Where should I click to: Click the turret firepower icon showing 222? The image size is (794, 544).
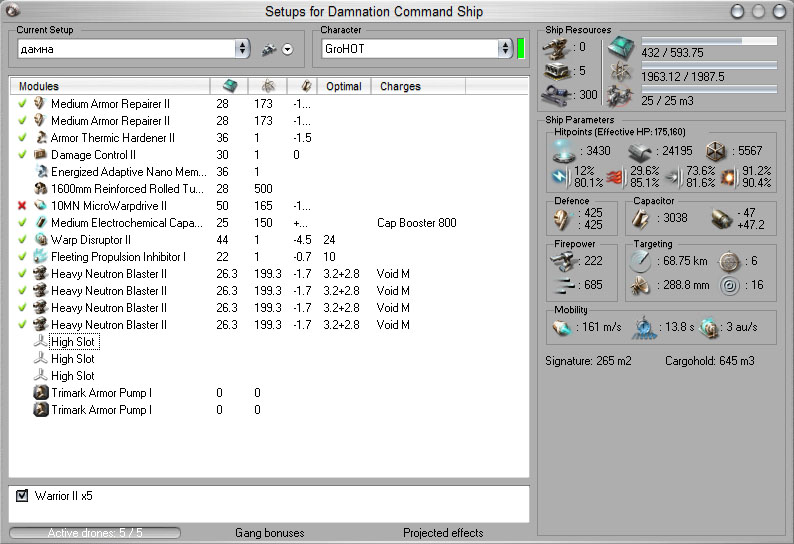click(x=563, y=261)
